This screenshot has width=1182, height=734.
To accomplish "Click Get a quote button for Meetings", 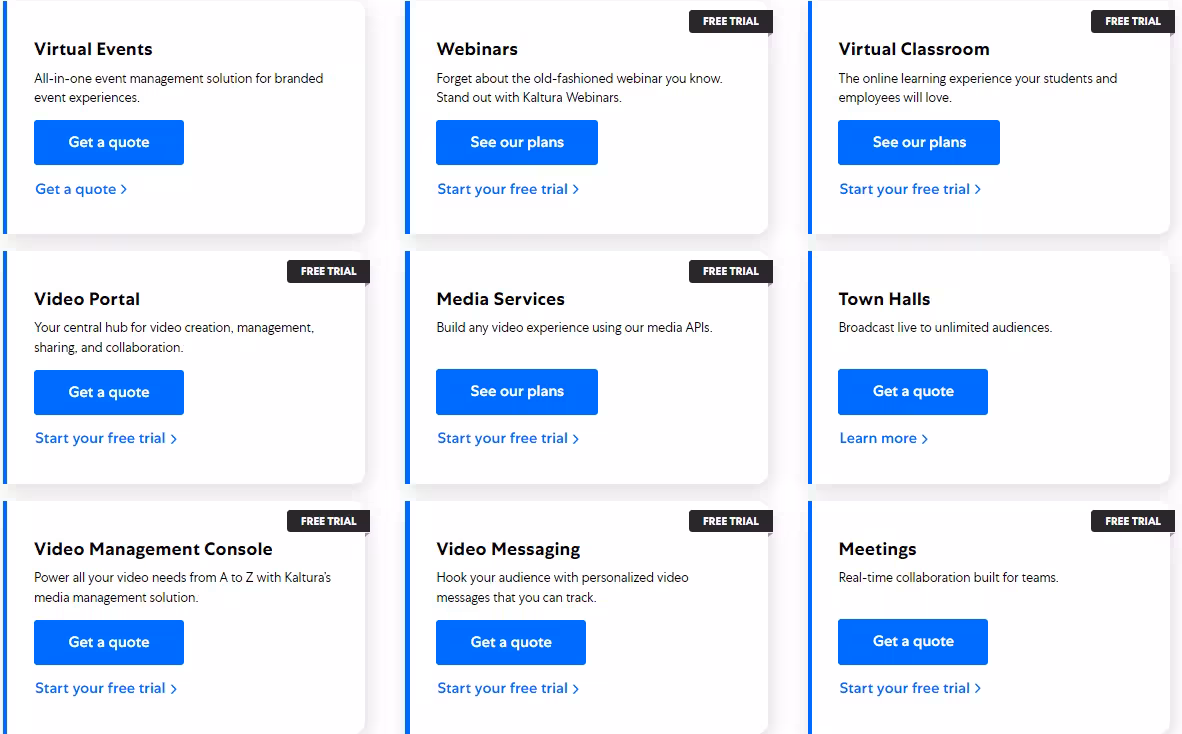I will pyautogui.click(x=913, y=641).
